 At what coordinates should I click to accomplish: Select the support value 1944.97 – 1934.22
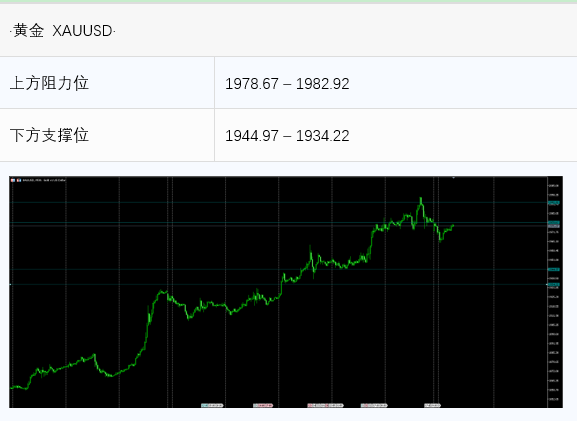pos(287,136)
